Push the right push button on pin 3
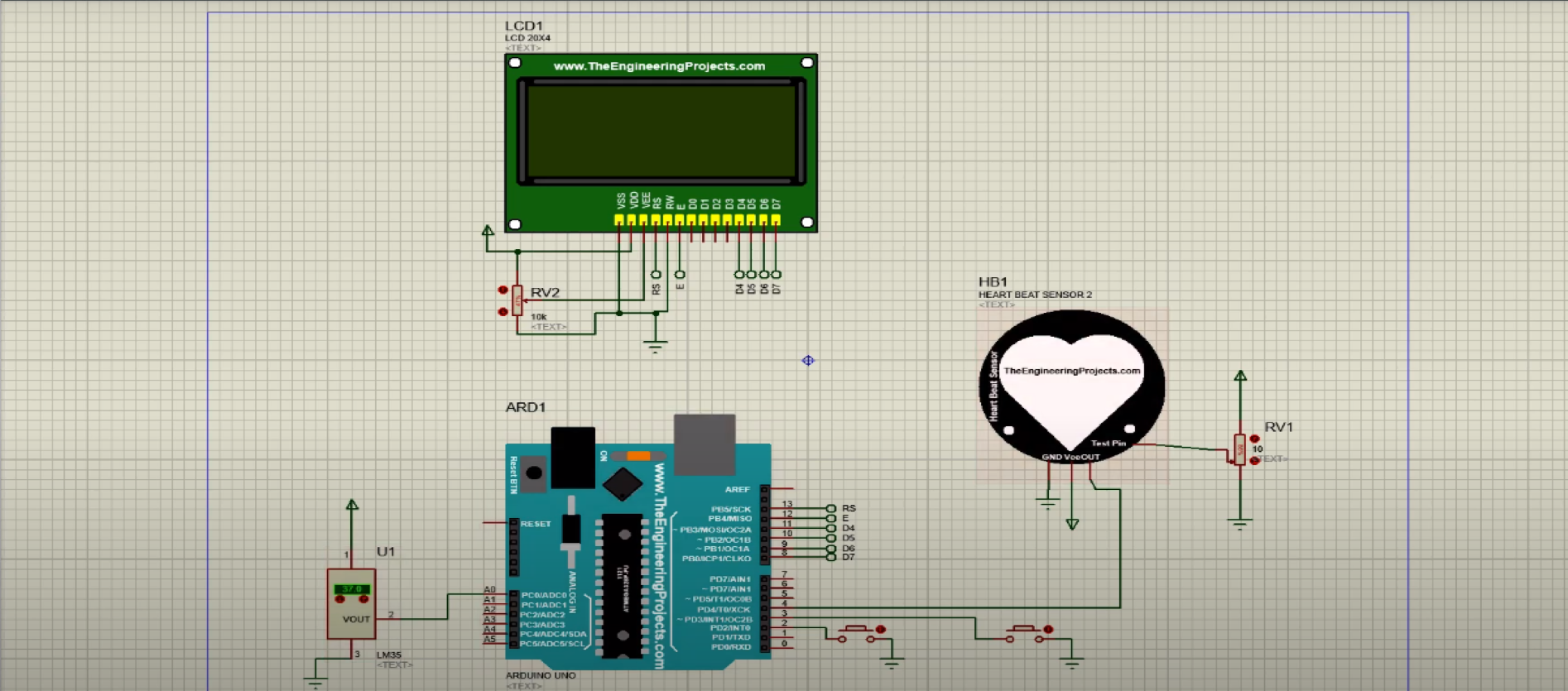Image resolution: width=1568 pixels, height=691 pixels. click(1024, 633)
